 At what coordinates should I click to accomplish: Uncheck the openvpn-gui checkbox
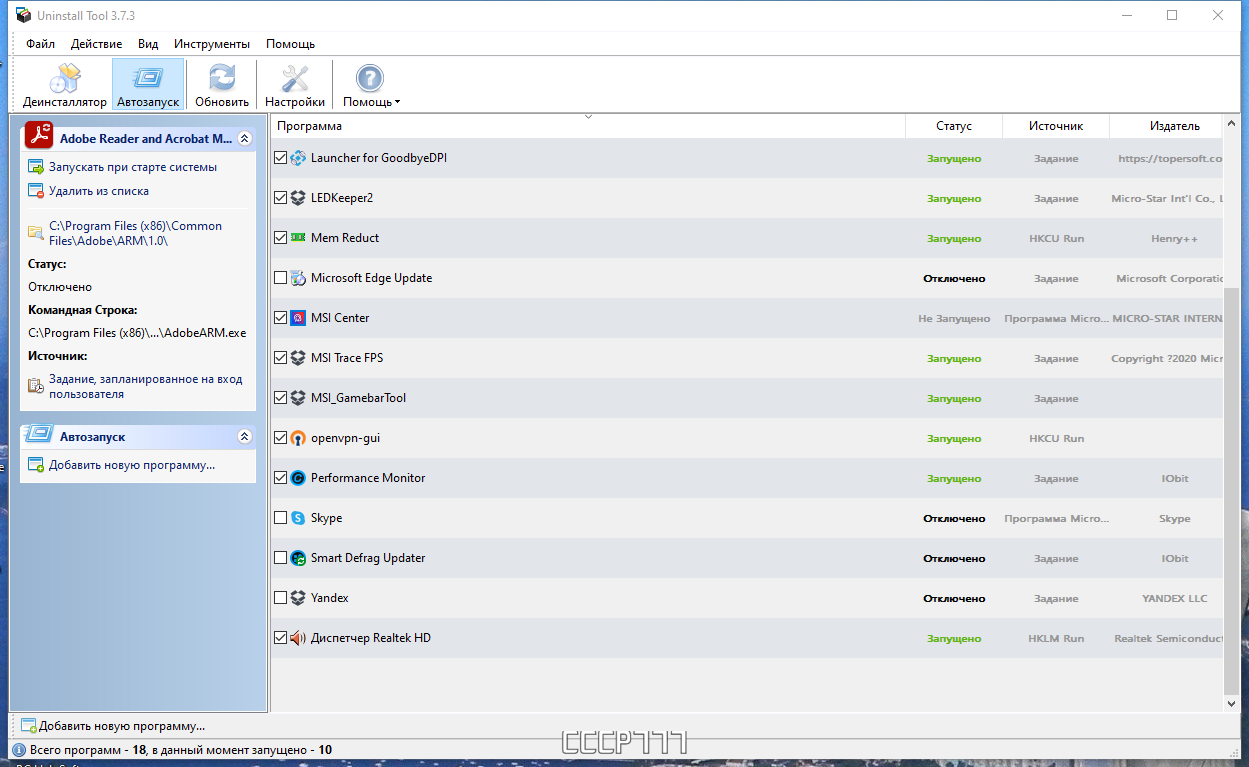(281, 438)
